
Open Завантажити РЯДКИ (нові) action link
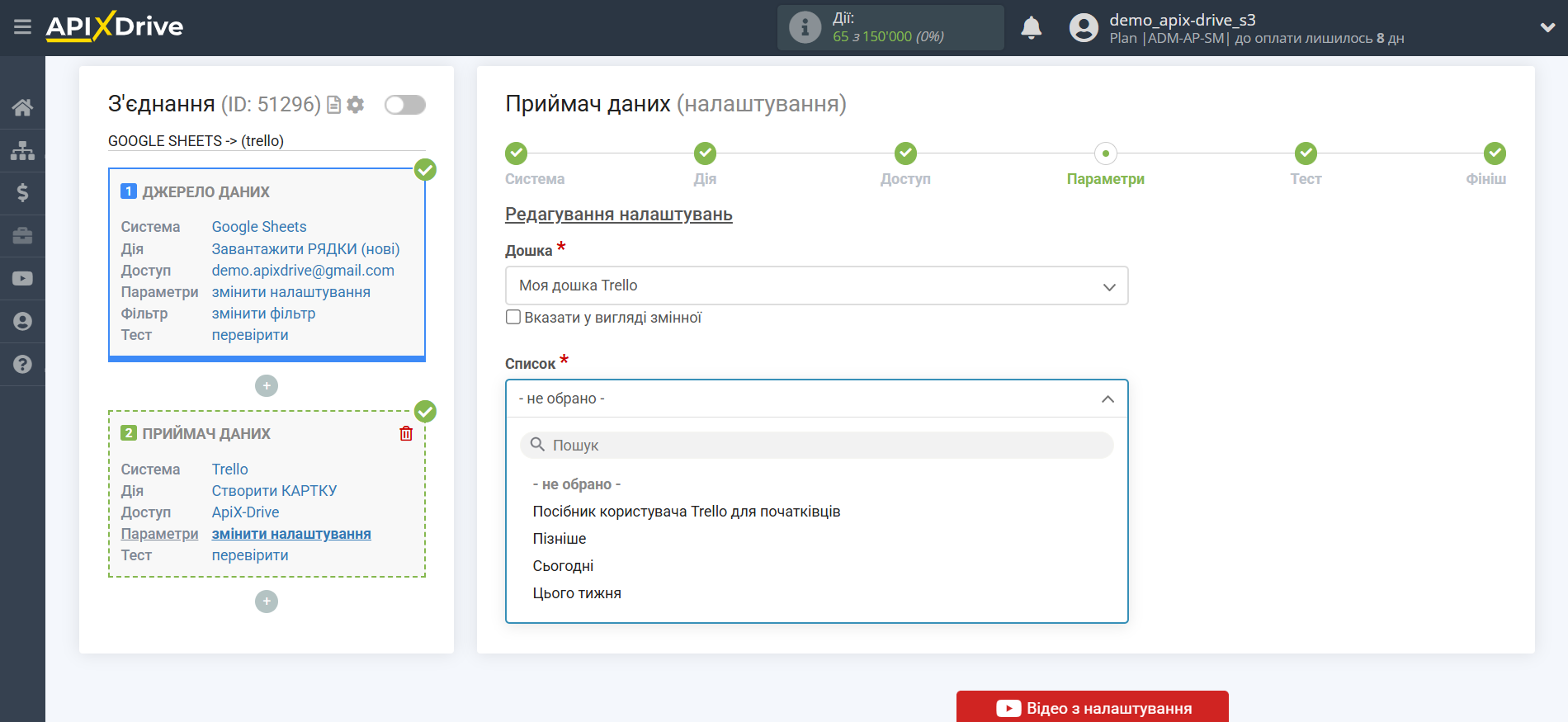click(x=305, y=249)
